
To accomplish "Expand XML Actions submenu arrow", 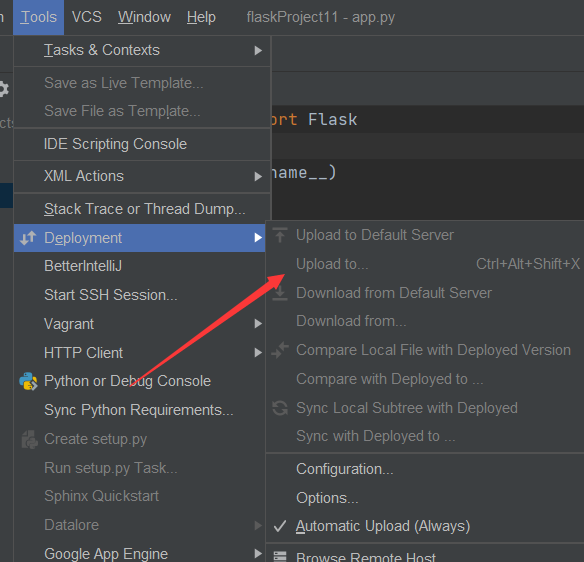I will coord(258,176).
